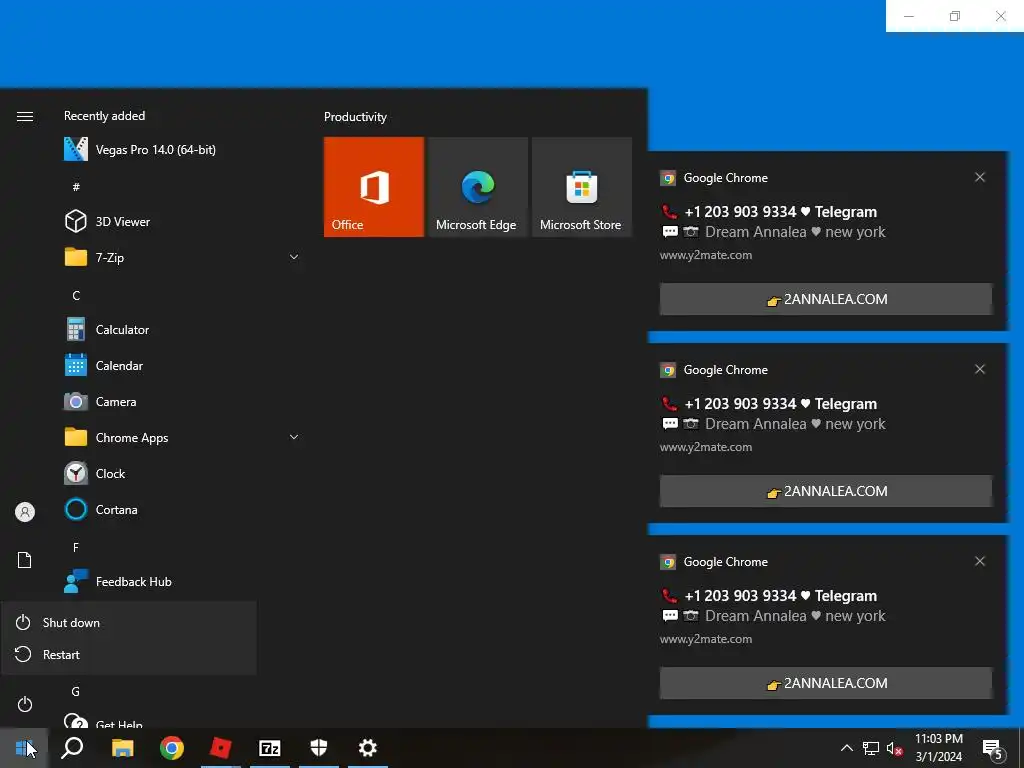Open Vegas Pro 14.0 from Recently added
Image resolution: width=1024 pixels, height=768 pixels.
[x=182, y=150]
